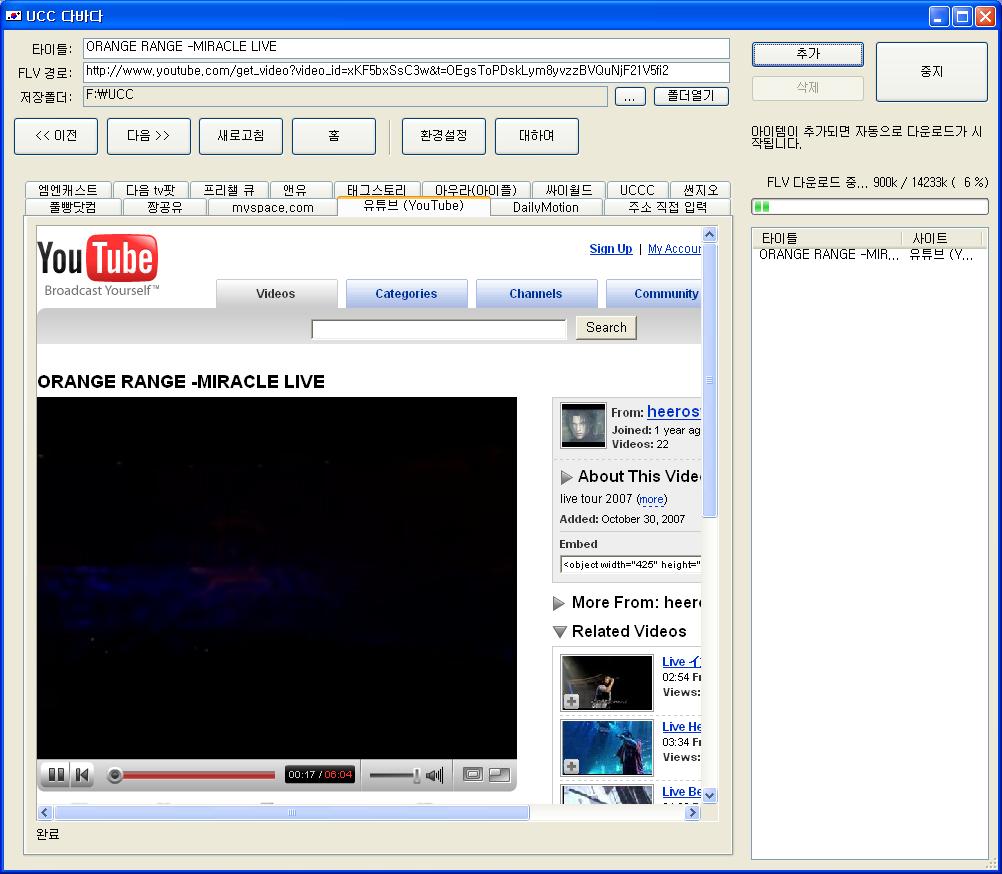Open the YouTube Categories tab
Image resolution: width=1002 pixels, height=874 pixels.
(406, 294)
